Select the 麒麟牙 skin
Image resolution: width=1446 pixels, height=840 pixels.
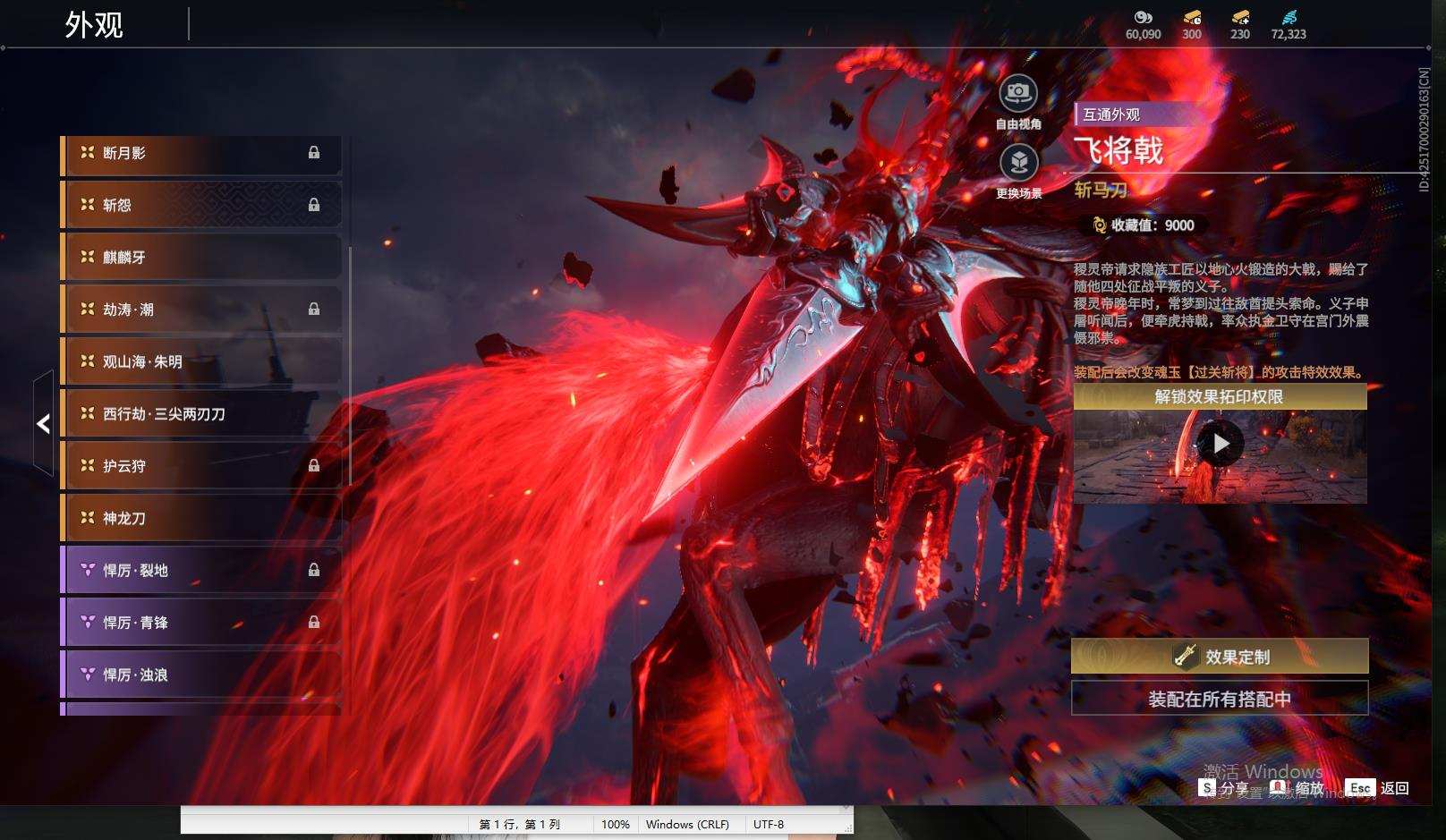[201, 258]
